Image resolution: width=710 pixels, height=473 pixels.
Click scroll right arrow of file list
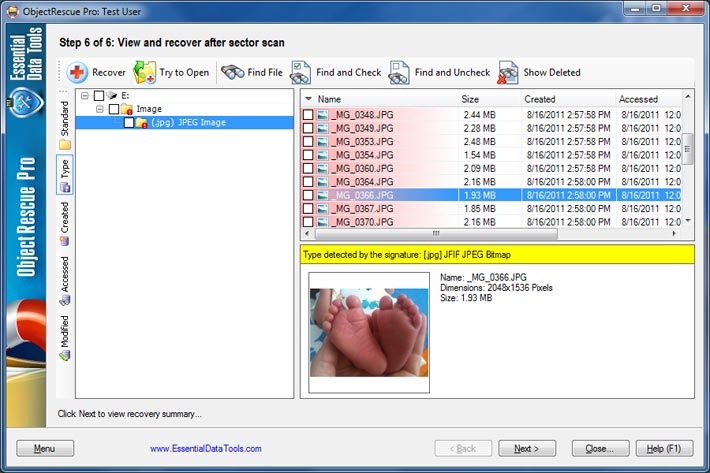(x=674, y=234)
